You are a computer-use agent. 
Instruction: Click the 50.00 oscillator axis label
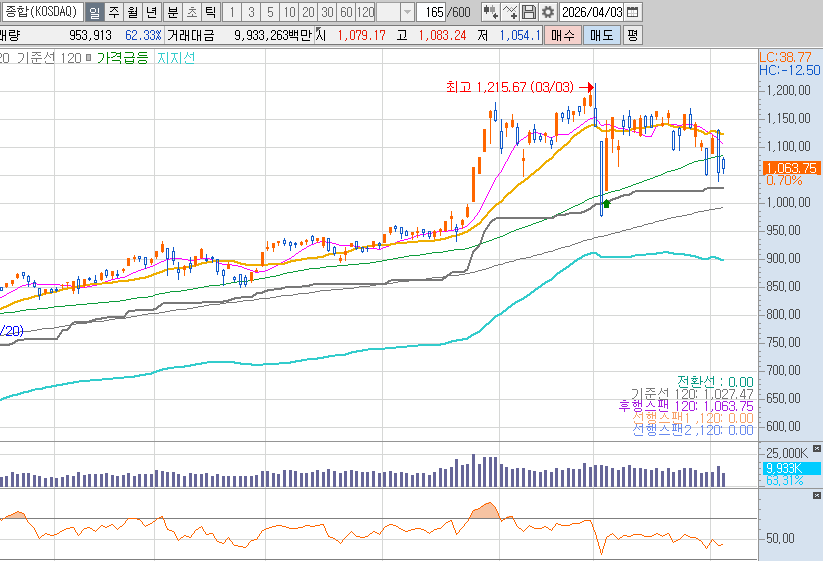point(780,538)
